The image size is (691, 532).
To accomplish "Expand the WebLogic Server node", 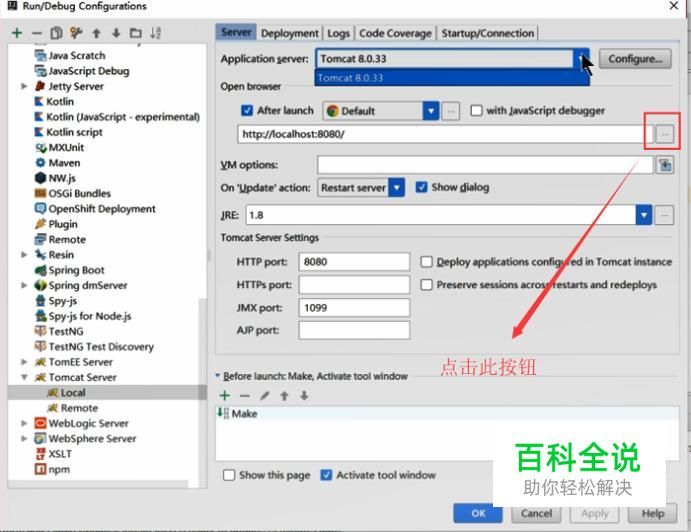I will [24, 424].
